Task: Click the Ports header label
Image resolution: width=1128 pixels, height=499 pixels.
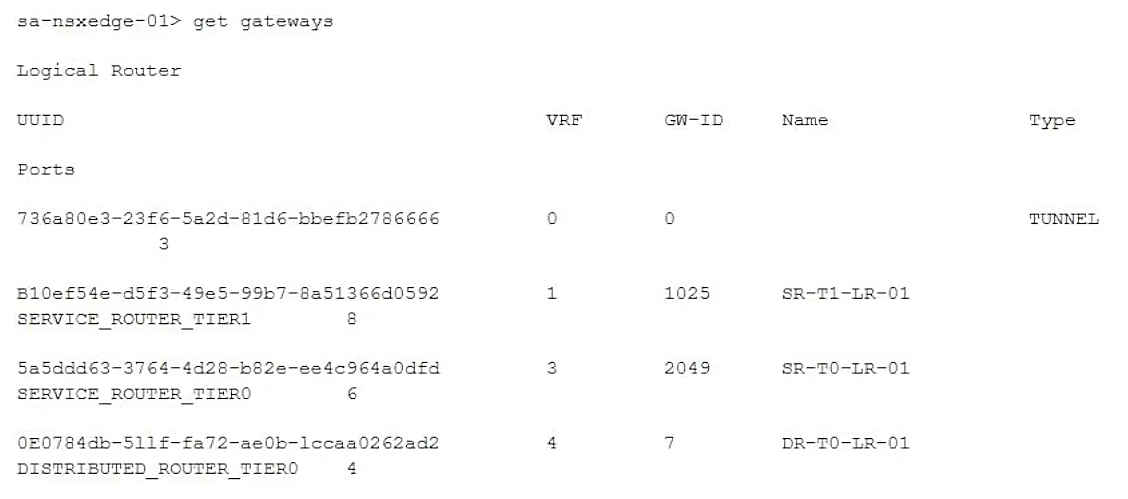Action: (x=46, y=170)
